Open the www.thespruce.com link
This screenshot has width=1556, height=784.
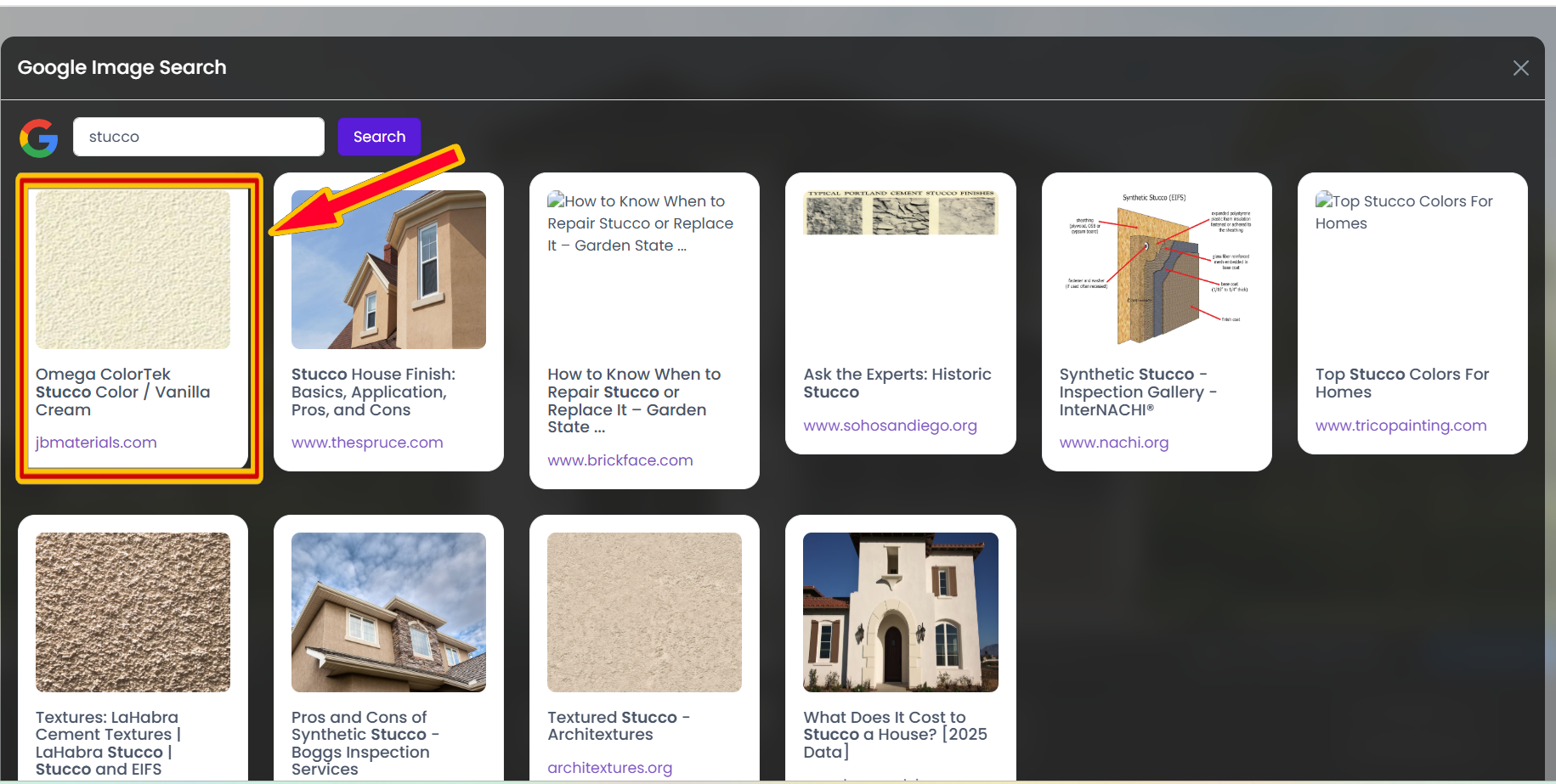367,443
